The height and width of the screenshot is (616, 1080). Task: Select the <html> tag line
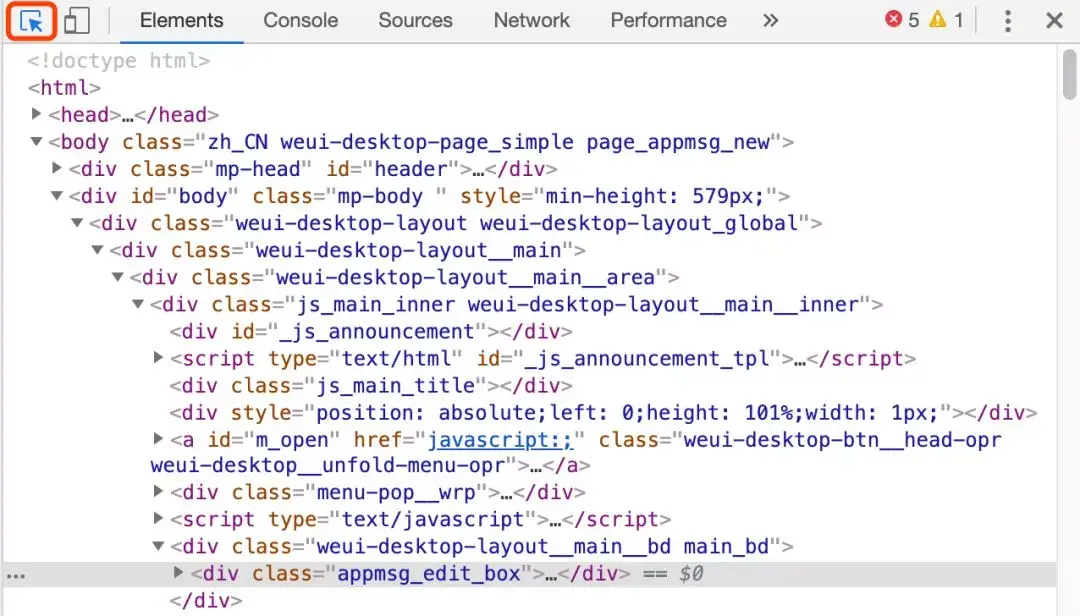[64, 88]
